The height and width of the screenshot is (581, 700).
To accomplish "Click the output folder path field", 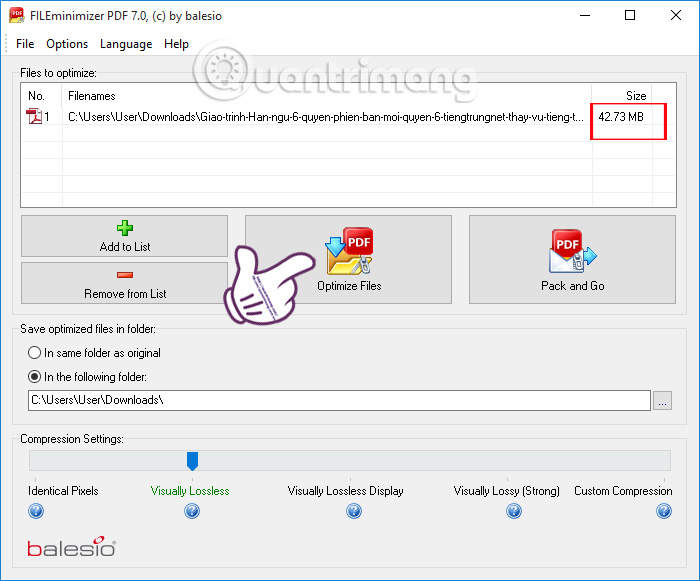I will click(339, 400).
